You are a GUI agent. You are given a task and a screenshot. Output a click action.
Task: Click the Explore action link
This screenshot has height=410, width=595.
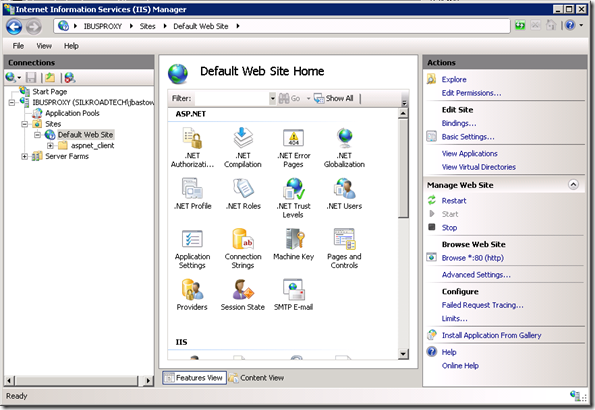point(454,79)
